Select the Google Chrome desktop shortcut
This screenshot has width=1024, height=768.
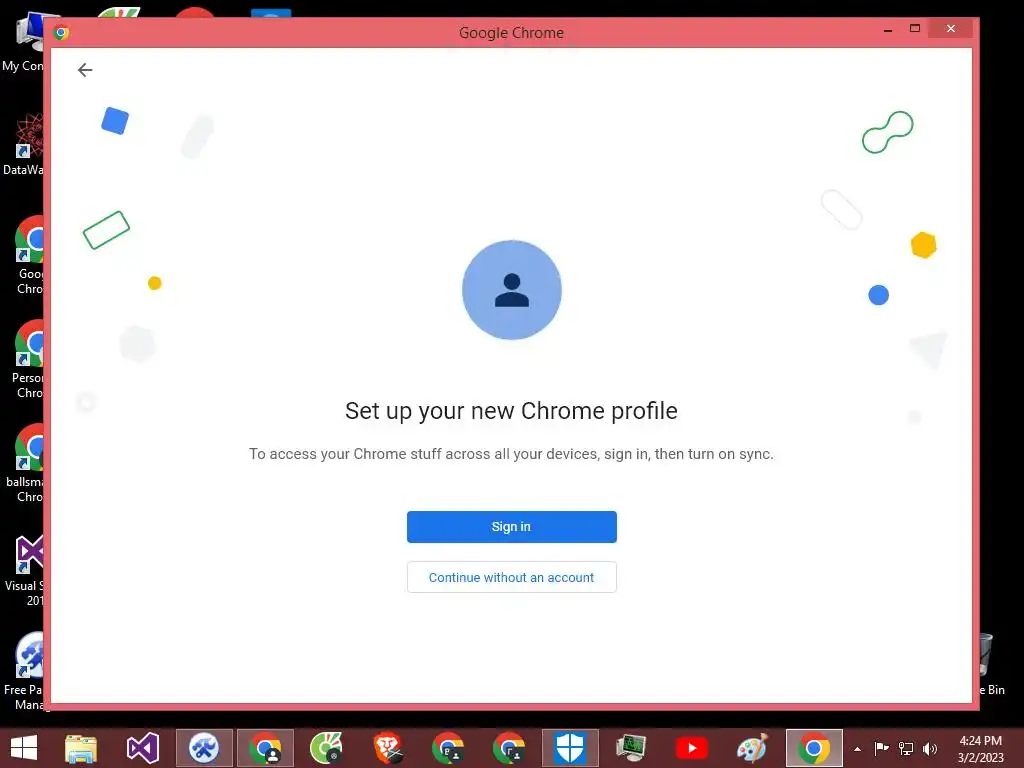click(27, 255)
